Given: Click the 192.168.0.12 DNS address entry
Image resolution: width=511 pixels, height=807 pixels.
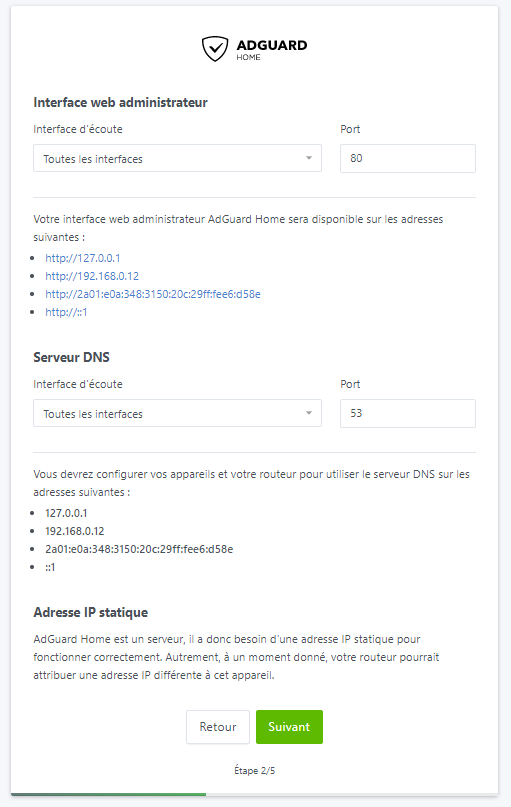Looking at the screenshot, I should [75, 531].
